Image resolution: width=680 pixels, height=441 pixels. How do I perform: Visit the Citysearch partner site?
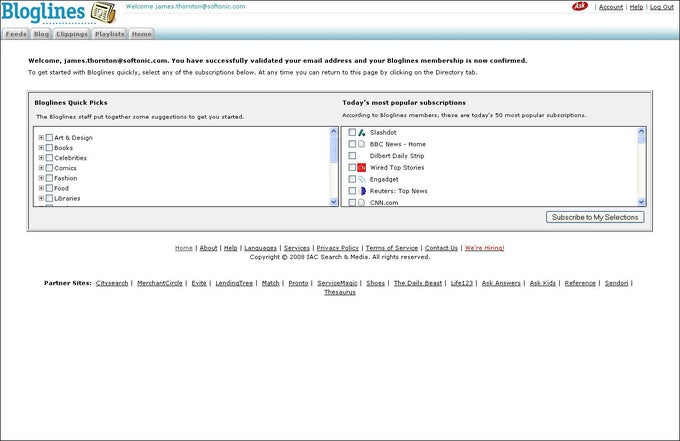(112, 283)
